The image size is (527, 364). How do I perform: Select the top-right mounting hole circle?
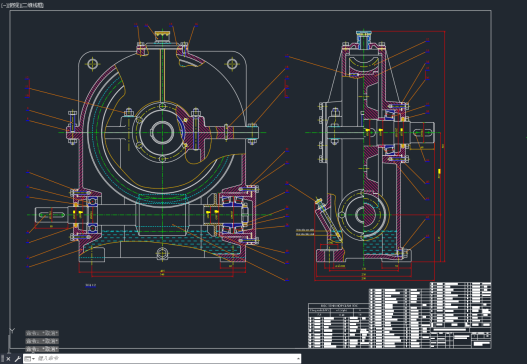coord(232,64)
